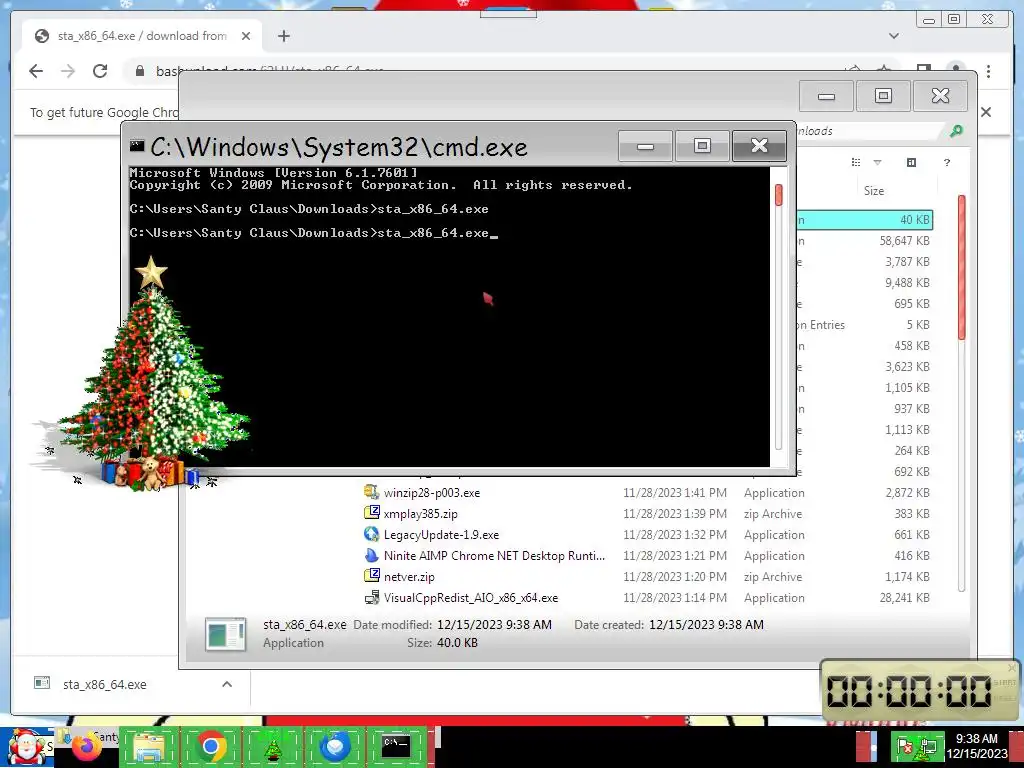The width and height of the screenshot is (1024, 768).
Task: Open a new Chrome tab
Action: point(283,36)
